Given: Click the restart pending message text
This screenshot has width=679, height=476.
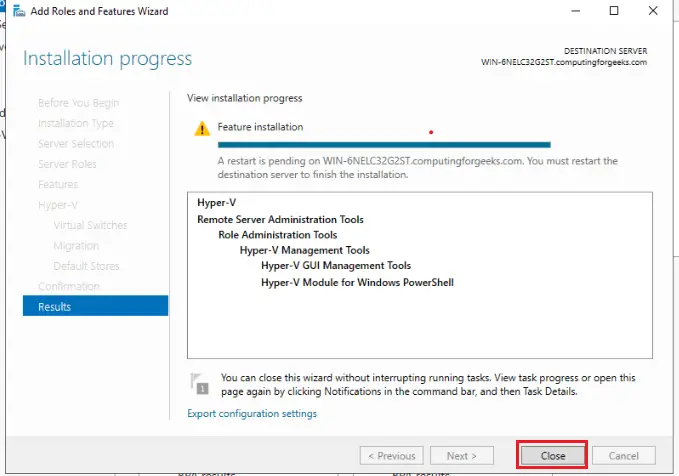Looking at the screenshot, I should 417,168.
